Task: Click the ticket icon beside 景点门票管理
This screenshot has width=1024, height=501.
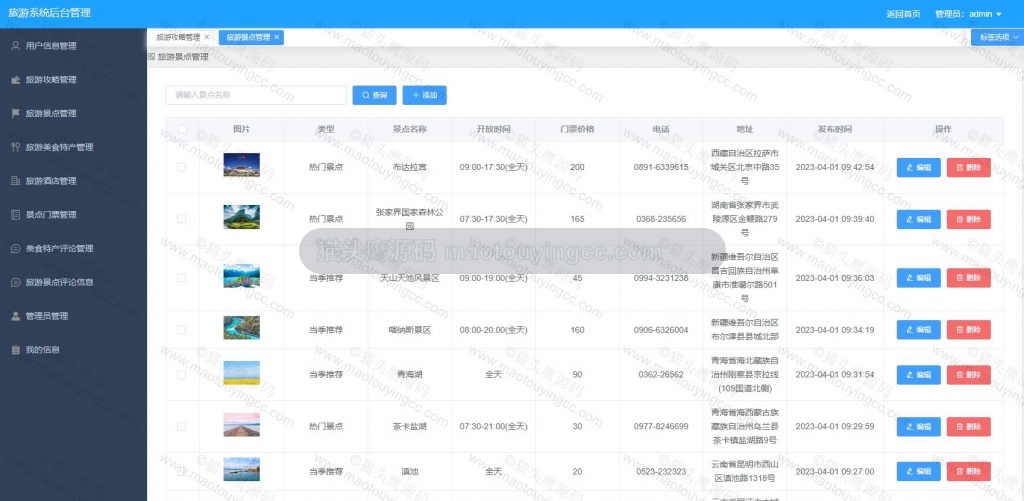Action: click(16, 214)
